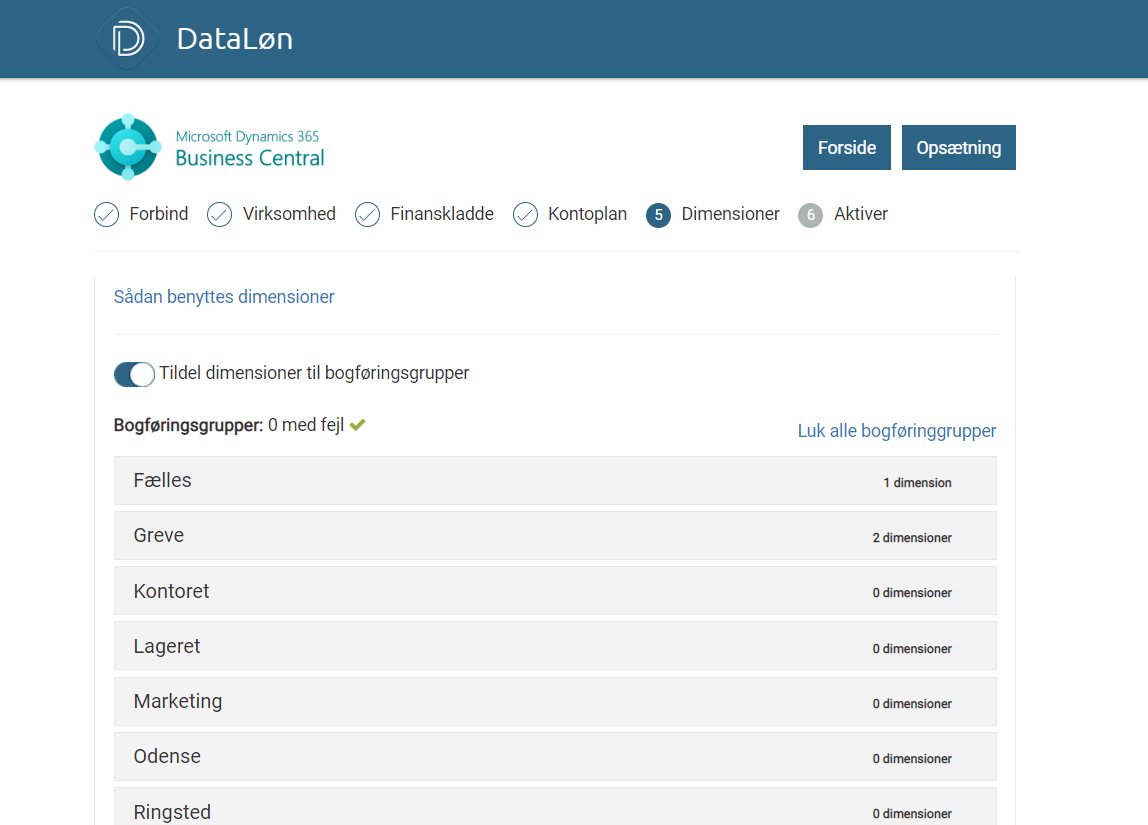Click 0 dimensioner count for Lageret

[912, 649]
